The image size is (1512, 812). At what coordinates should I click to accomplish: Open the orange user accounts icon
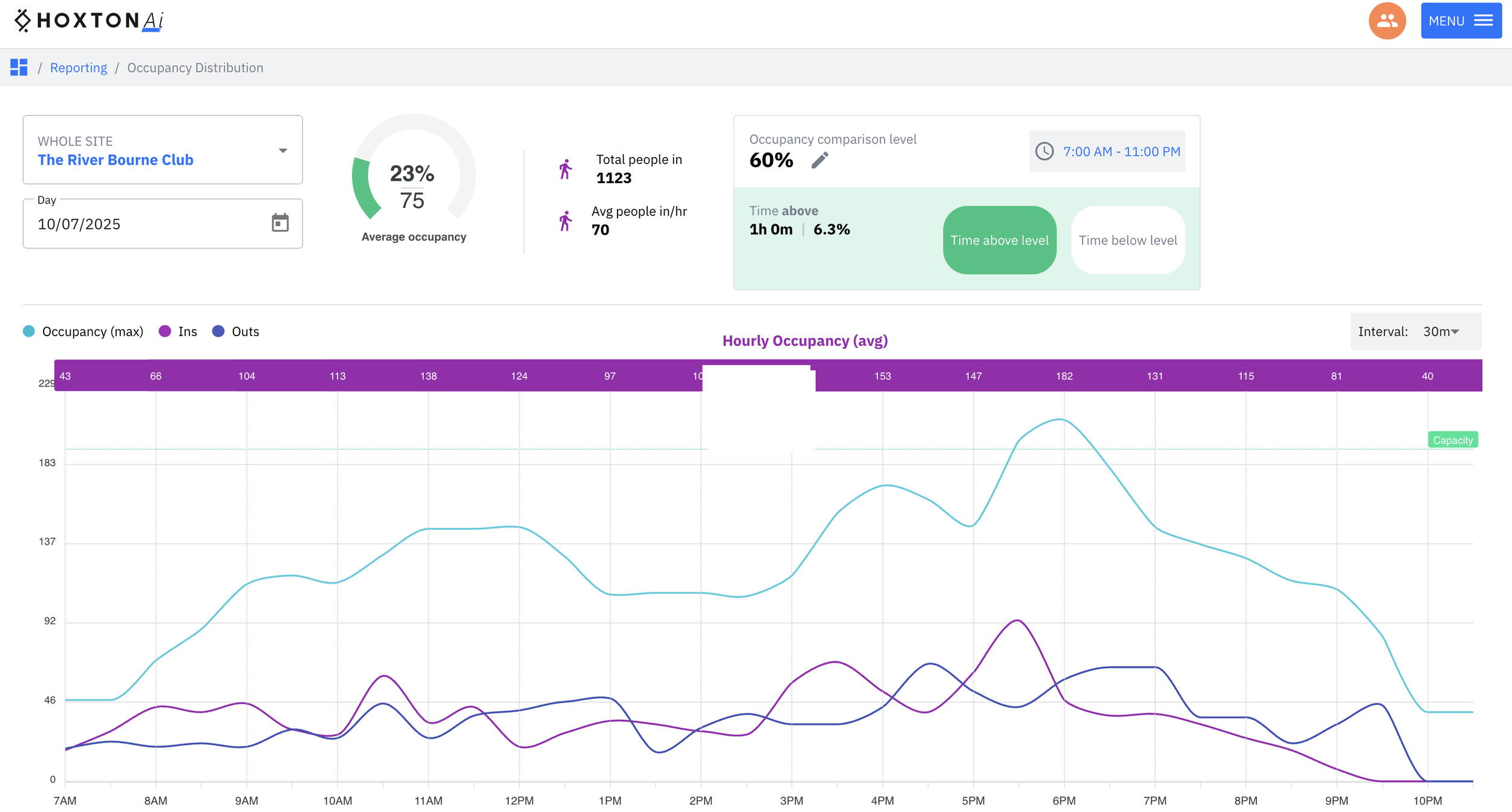(1386, 21)
